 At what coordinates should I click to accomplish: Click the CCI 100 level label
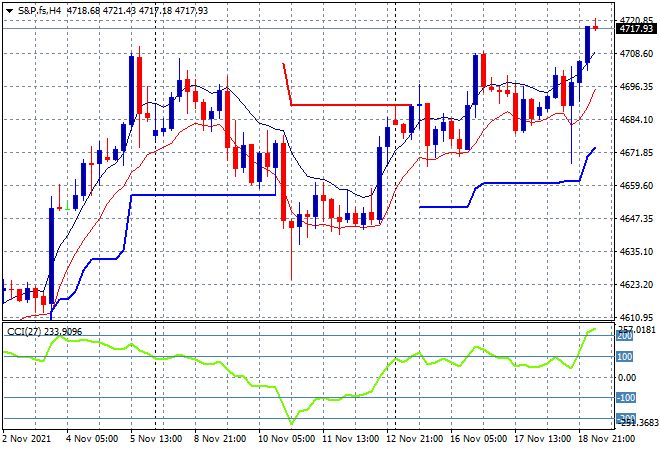(625, 357)
